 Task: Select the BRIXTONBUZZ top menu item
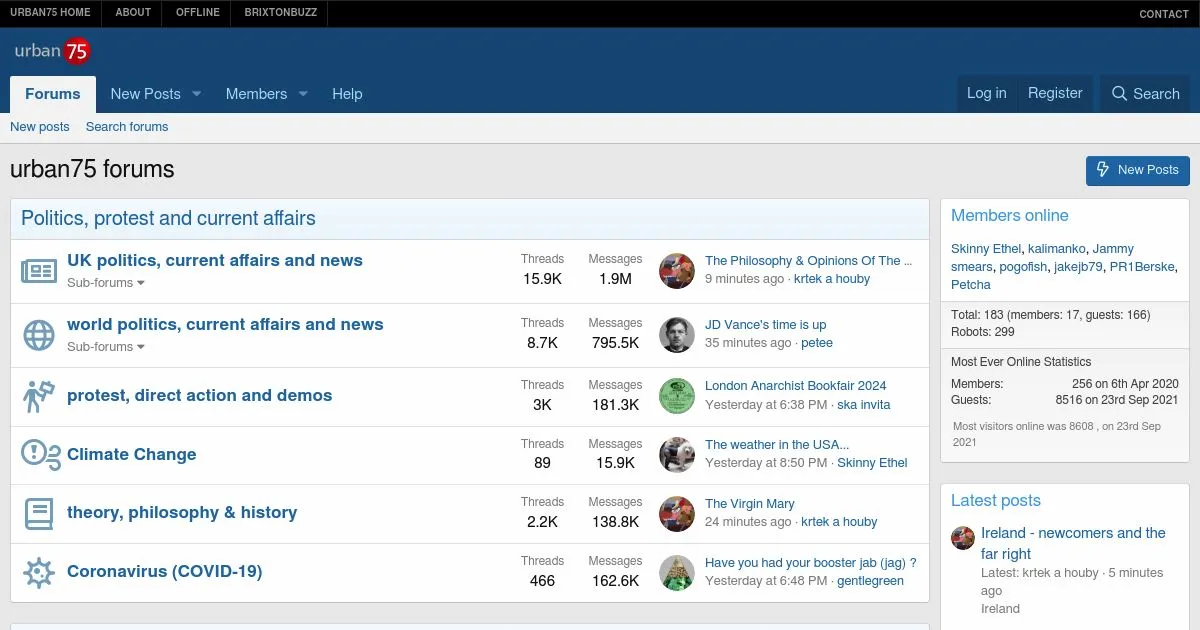pos(279,13)
